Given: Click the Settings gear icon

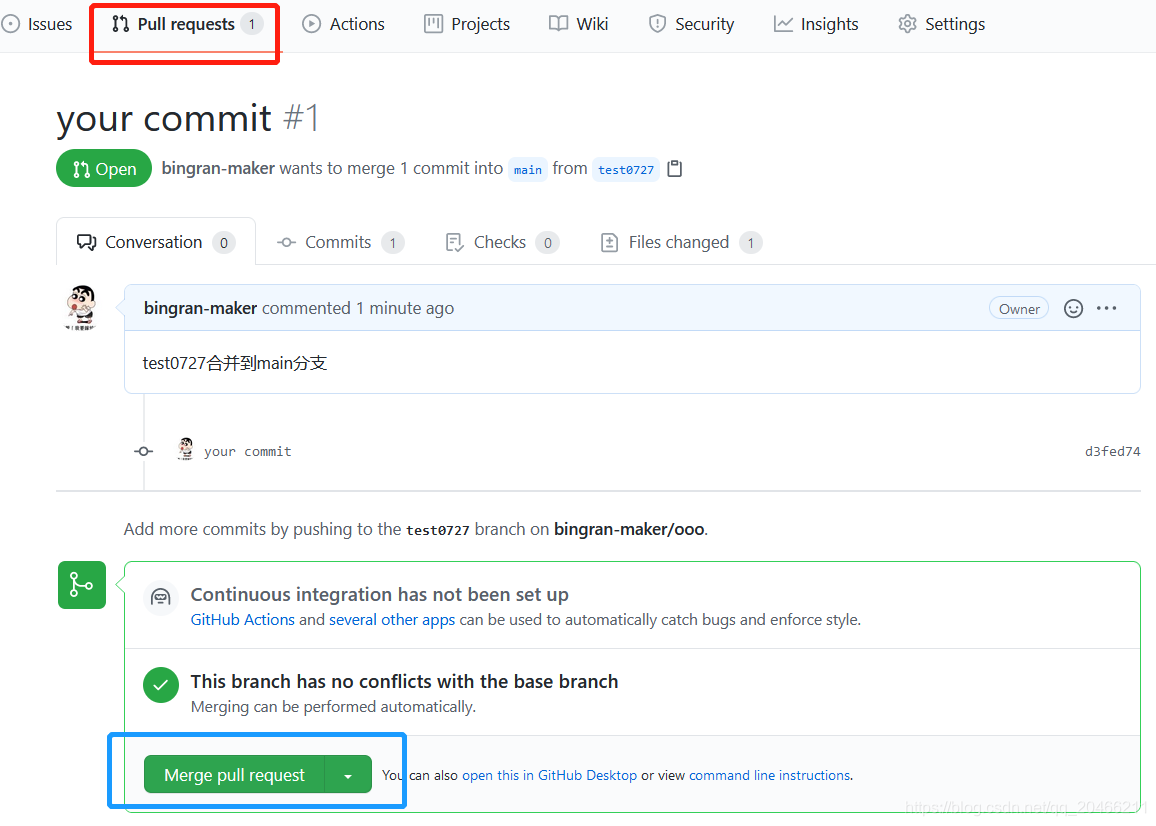Looking at the screenshot, I should click(x=908, y=24).
